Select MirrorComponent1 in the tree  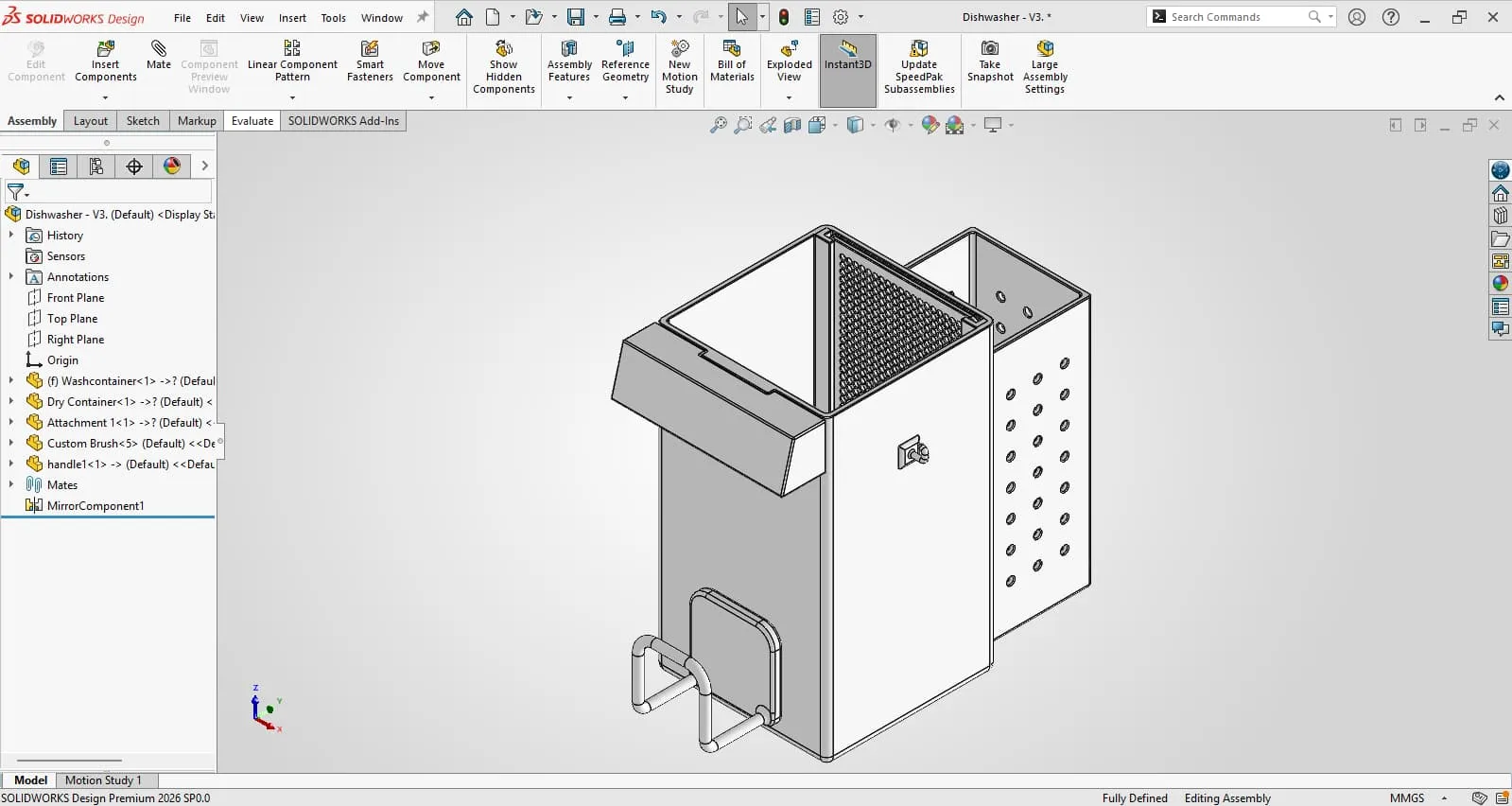[96, 505]
